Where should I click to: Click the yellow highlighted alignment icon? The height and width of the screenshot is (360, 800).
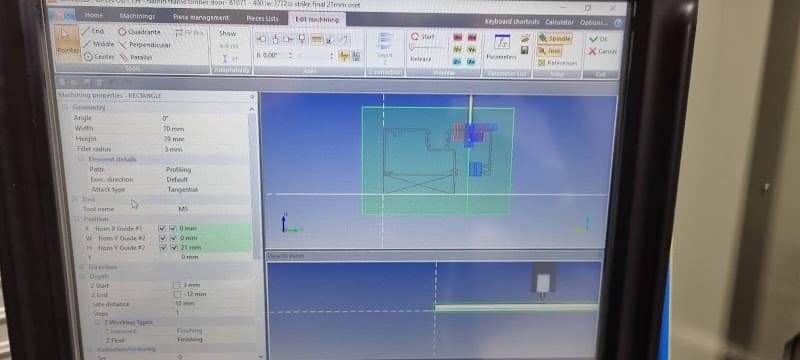[x=317, y=39]
